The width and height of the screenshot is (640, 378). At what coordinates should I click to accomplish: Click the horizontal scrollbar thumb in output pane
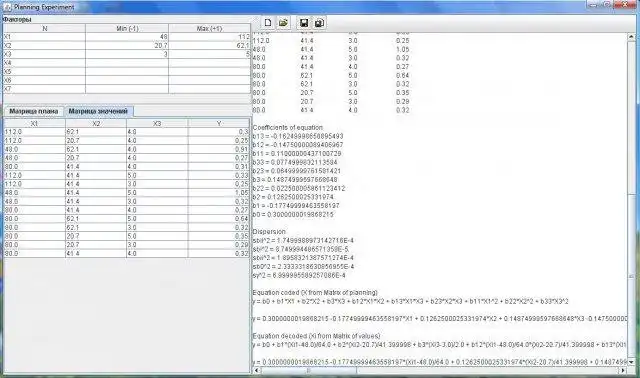(x=309, y=370)
